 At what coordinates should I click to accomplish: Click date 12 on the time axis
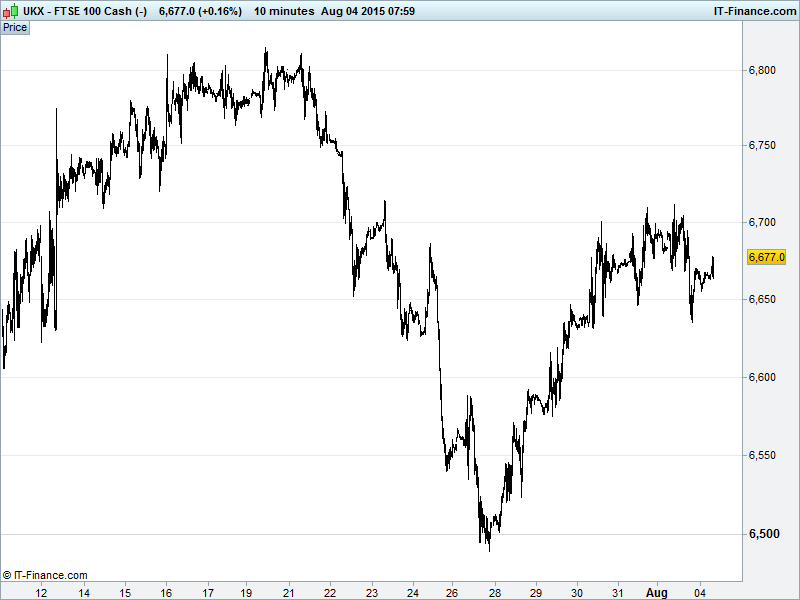point(42,592)
